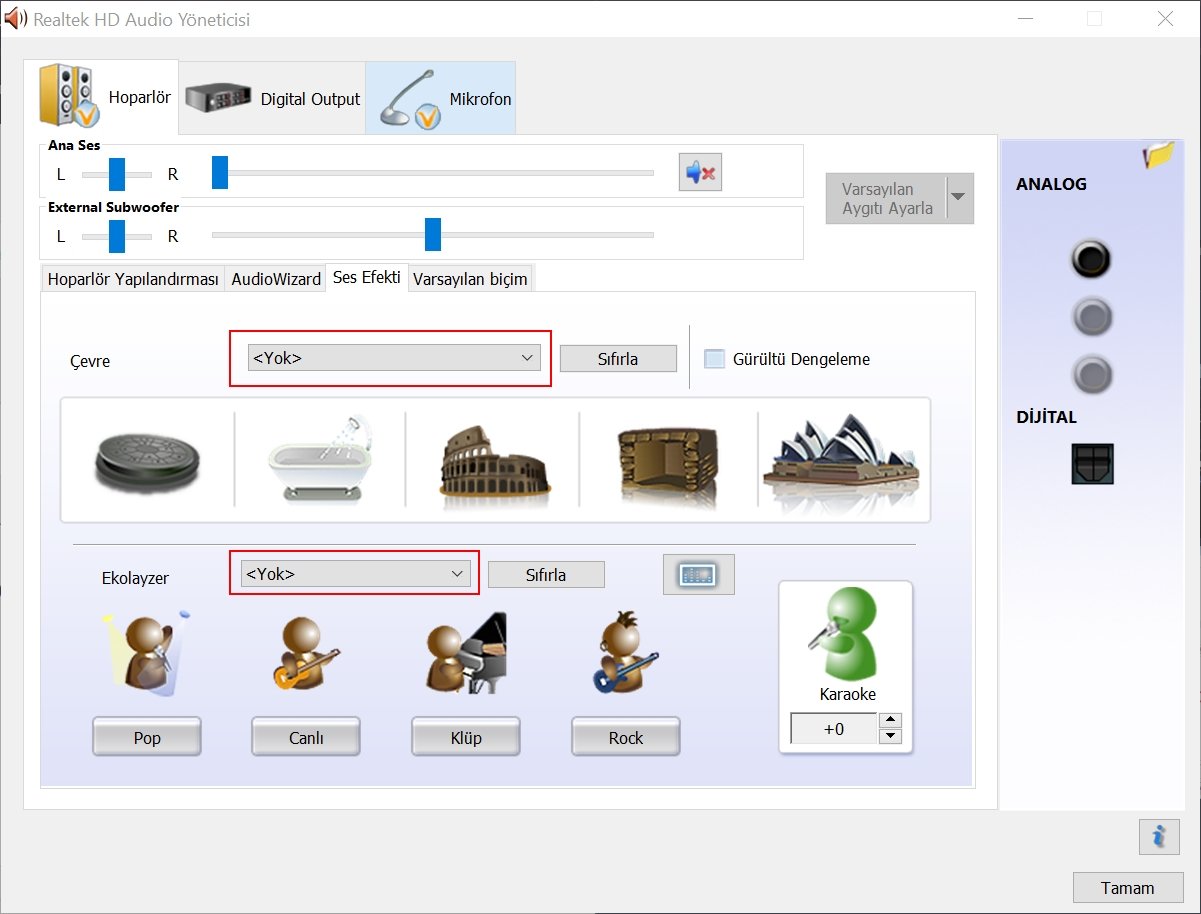Click the Klüp pianist equalizer icon
1201x914 pixels.
pyautogui.click(x=465, y=652)
